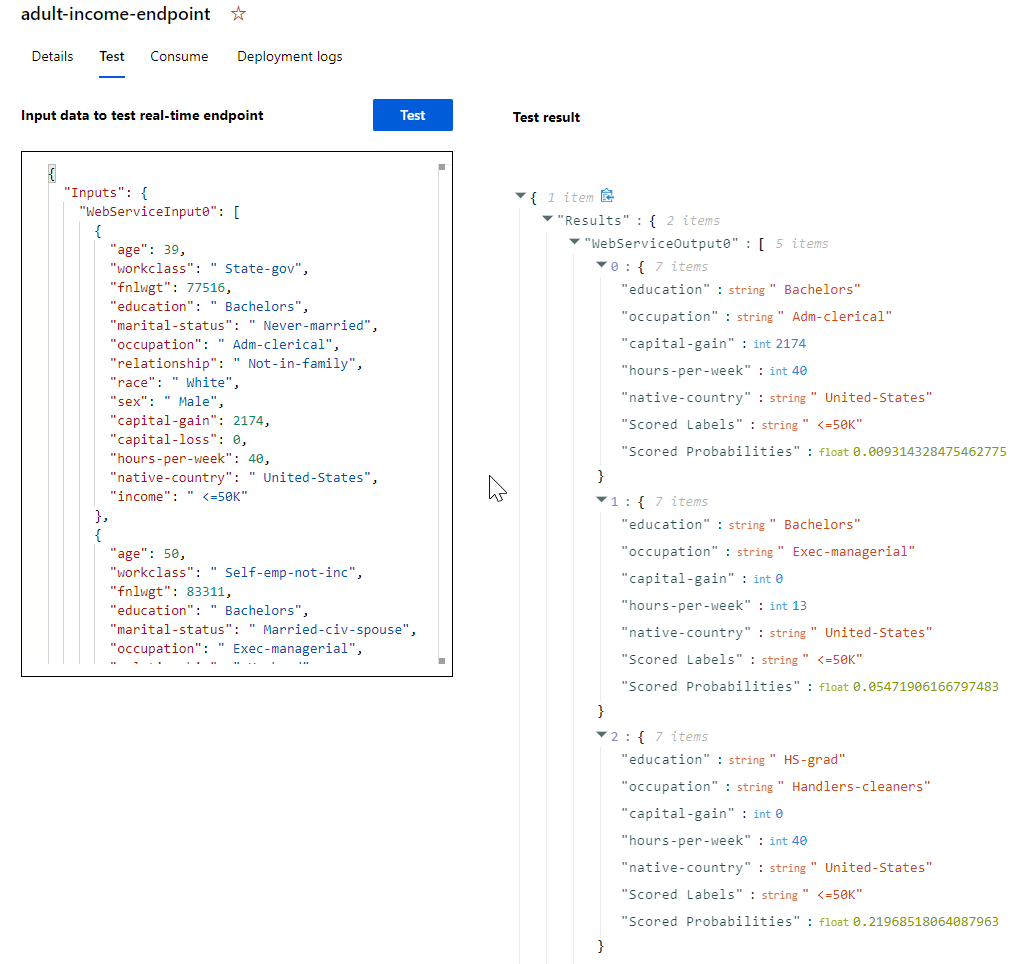
Task: Collapse the "Results" node
Action: (x=547, y=219)
